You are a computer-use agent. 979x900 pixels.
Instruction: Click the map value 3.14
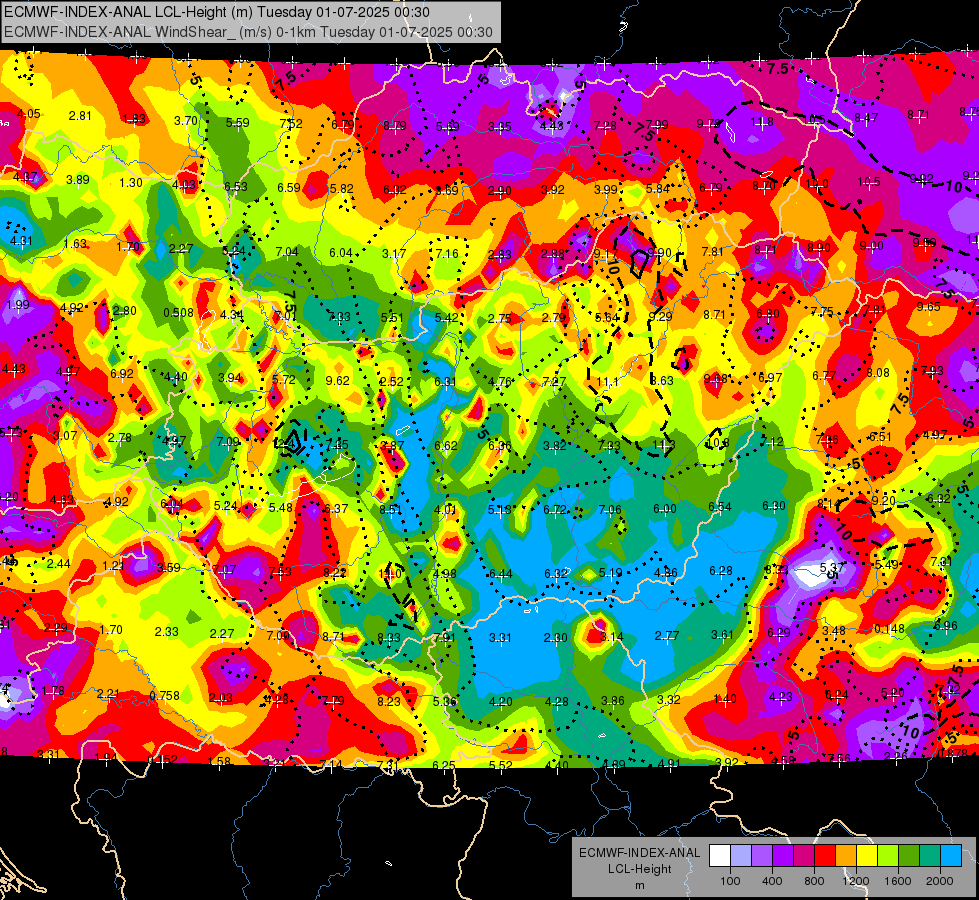click(x=611, y=636)
